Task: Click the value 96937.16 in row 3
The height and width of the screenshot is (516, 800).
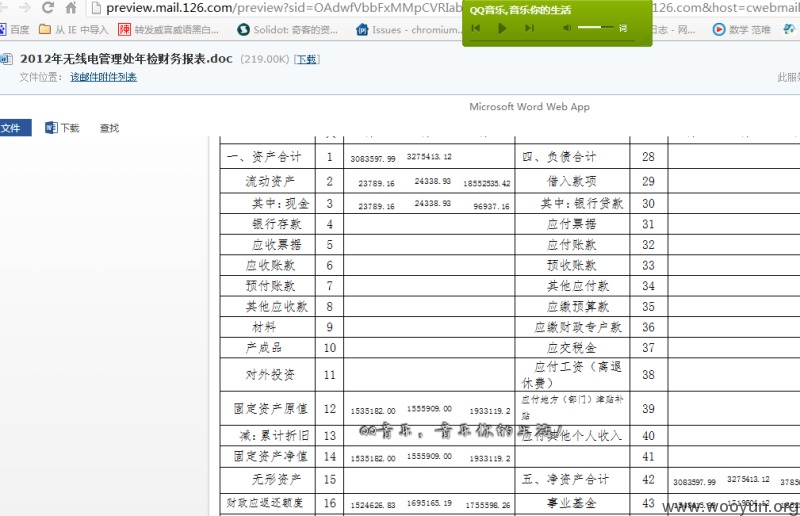Action: tap(491, 206)
